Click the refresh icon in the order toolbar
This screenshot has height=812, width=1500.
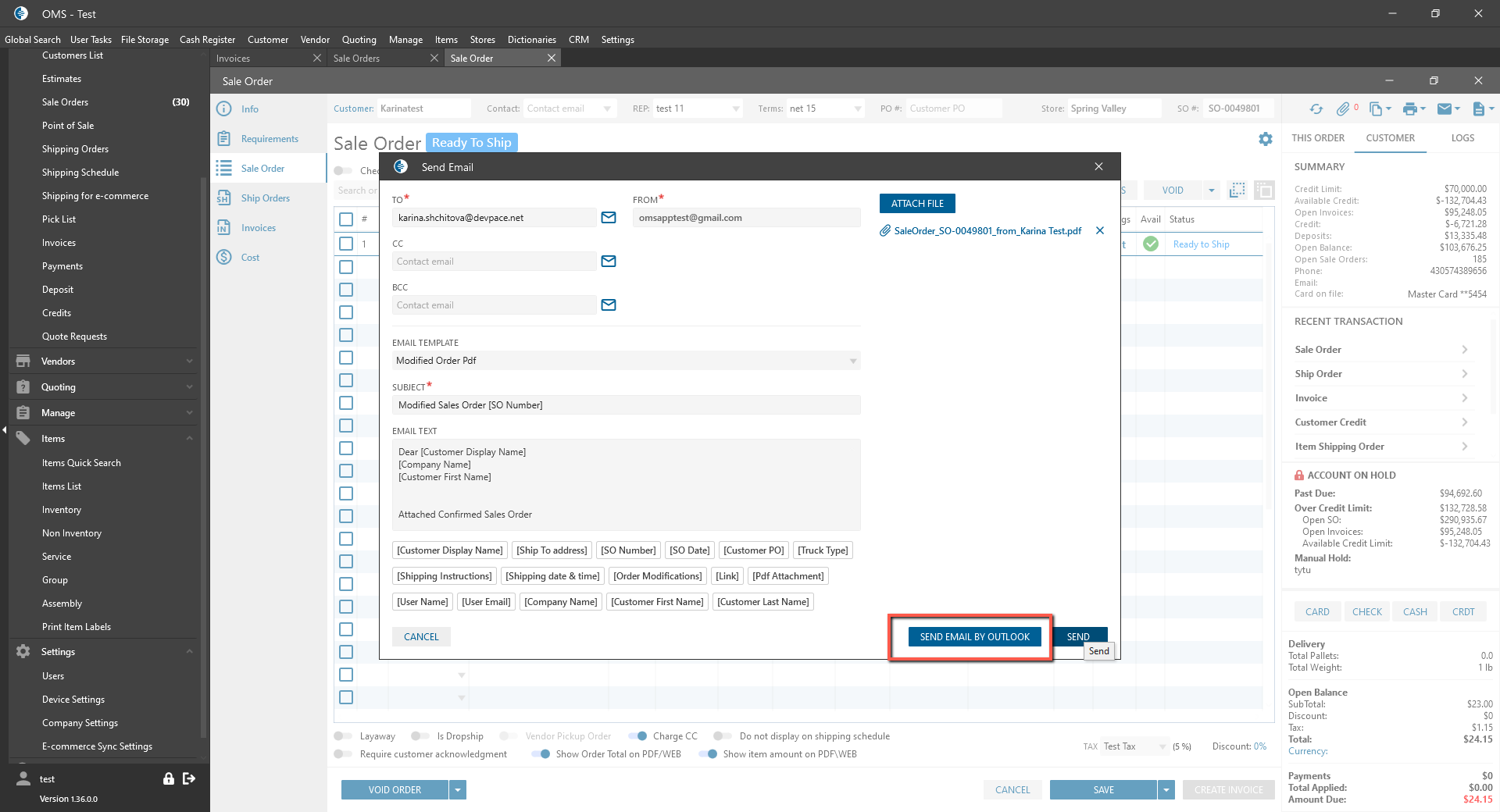(x=1316, y=109)
